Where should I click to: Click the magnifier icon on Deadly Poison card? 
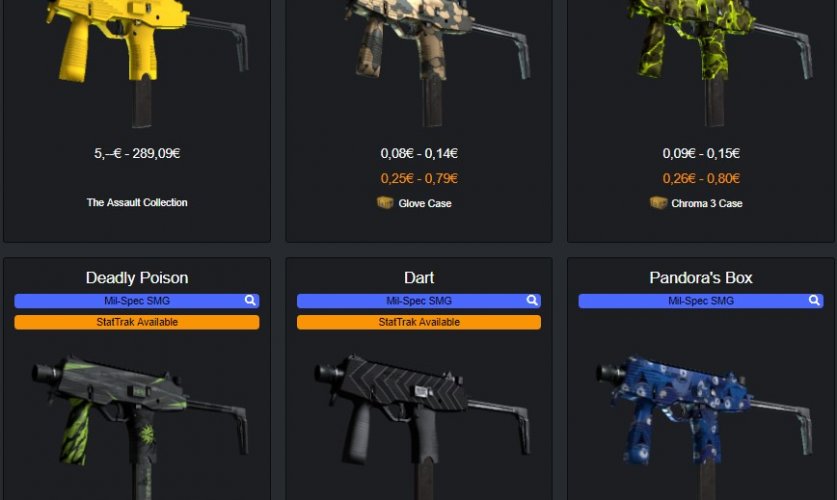pos(250,300)
